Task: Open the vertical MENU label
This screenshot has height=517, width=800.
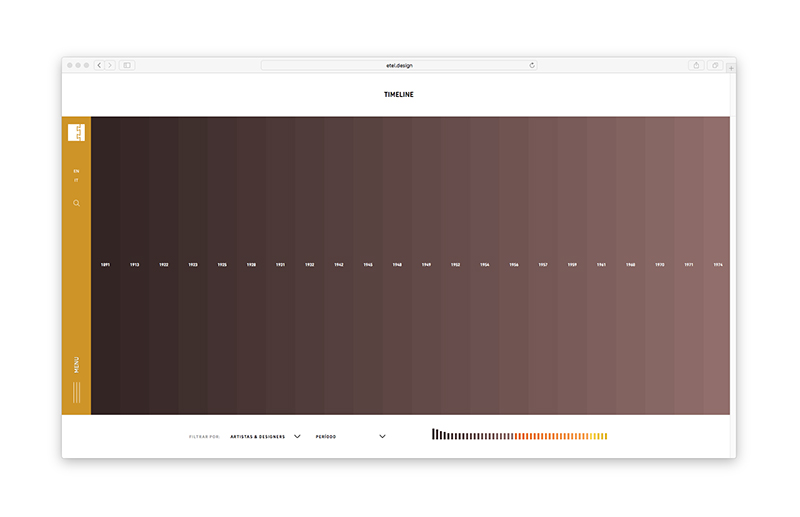Action: pyautogui.click(x=77, y=364)
